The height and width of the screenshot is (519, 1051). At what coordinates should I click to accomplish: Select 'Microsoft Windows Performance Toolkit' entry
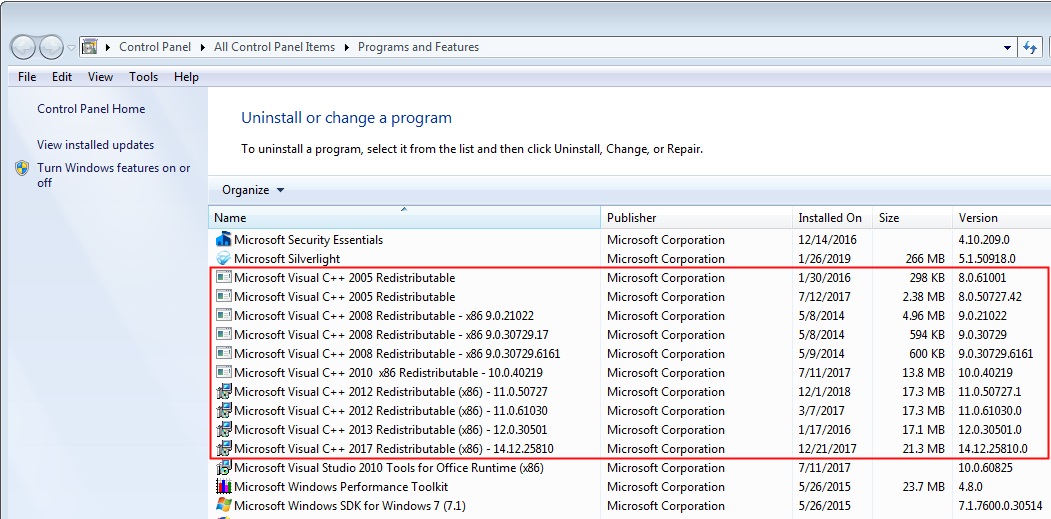pyautogui.click(x=341, y=486)
